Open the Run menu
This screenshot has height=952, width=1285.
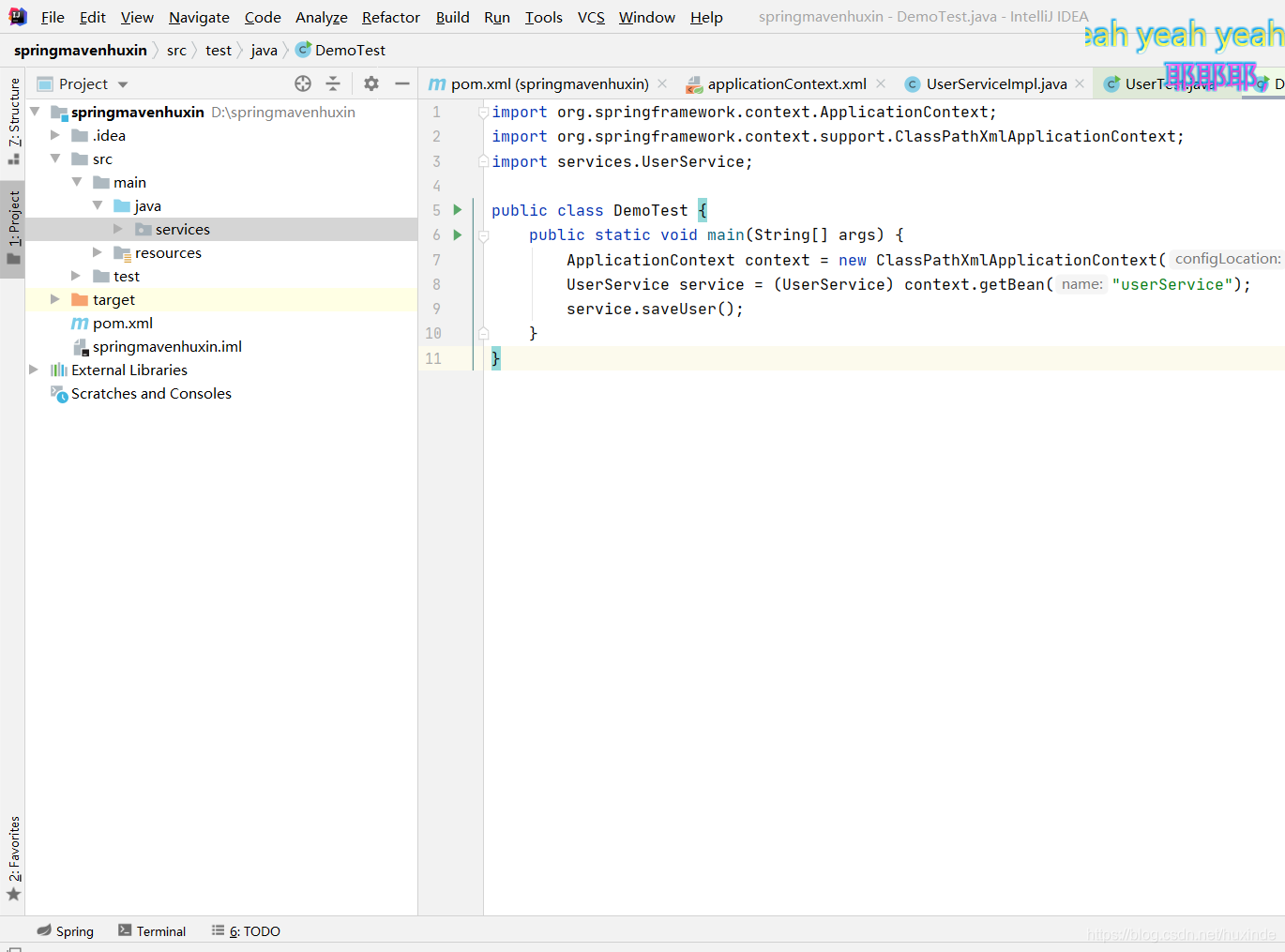tap(497, 17)
